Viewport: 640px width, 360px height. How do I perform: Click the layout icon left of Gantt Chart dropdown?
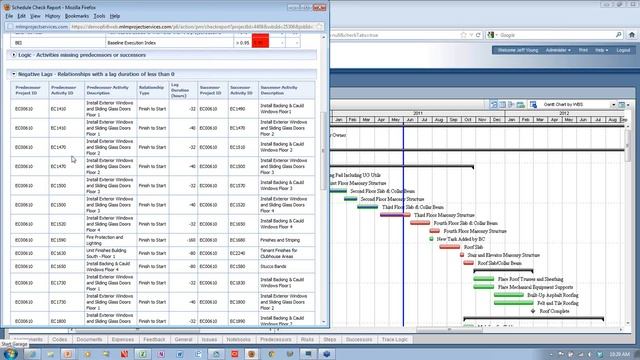coord(533,105)
